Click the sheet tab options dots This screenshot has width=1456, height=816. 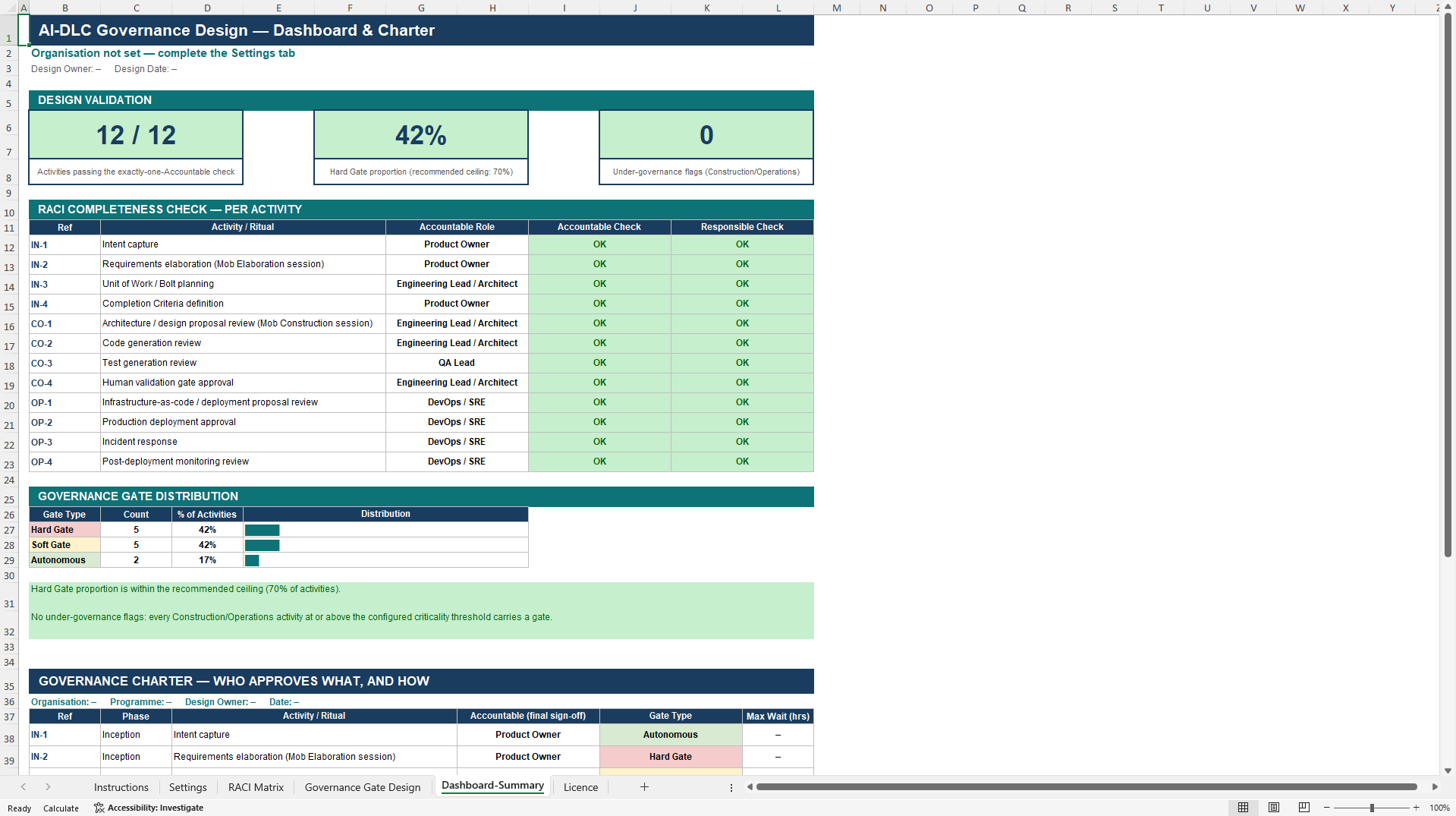(731, 787)
